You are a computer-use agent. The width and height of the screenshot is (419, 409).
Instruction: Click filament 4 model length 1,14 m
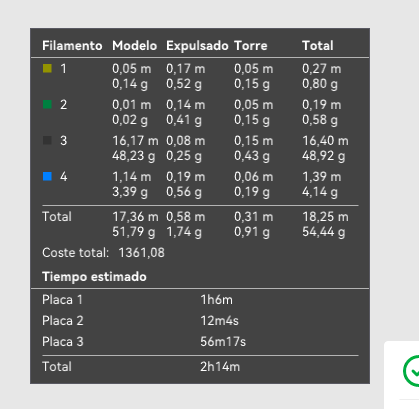tap(131, 177)
